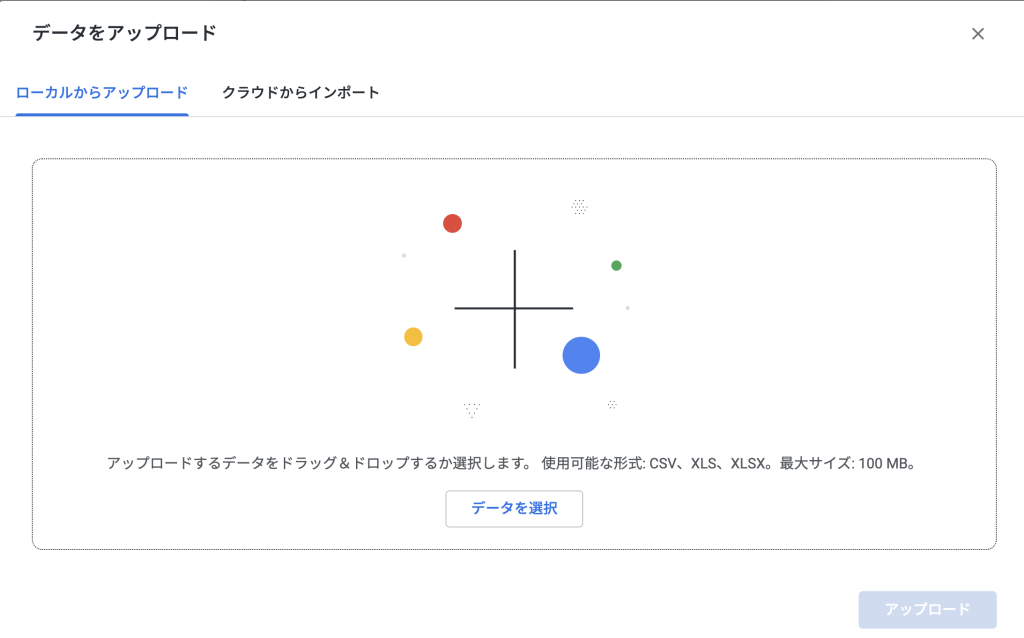Image resolution: width=1024 pixels, height=638 pixels.
Task: Click the yellow circle in the illustration
Action: point(413,337)
